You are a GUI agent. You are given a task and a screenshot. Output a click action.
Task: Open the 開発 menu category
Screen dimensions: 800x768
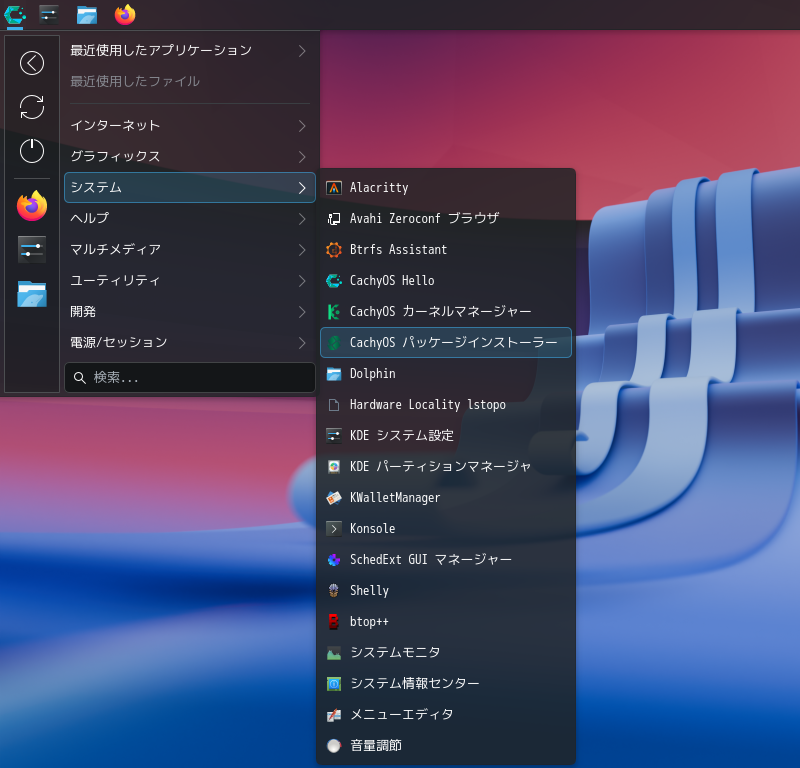click(x=190, y=311)
